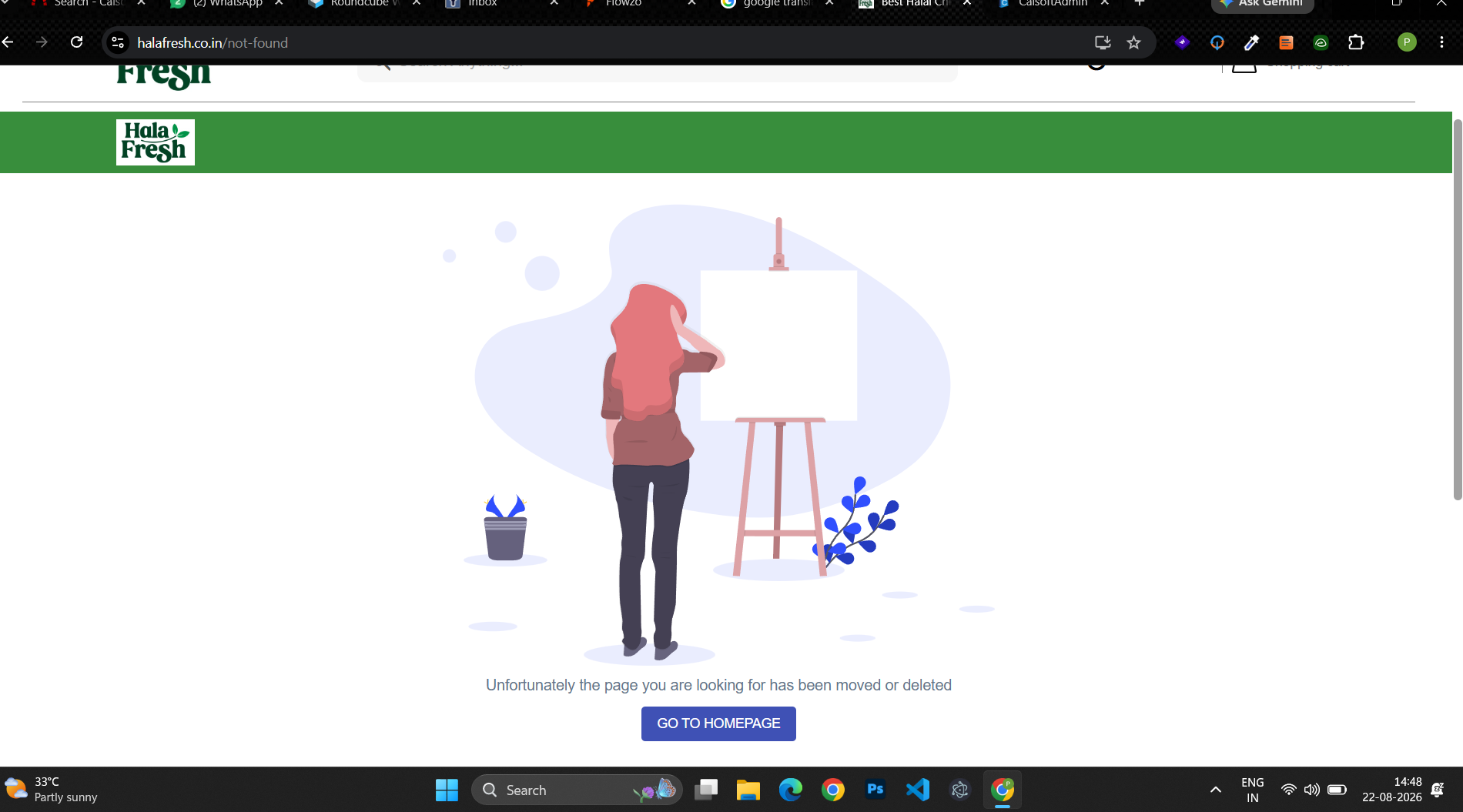
Task: Click the Ask Gemini button
Action: pos(1262,5)
